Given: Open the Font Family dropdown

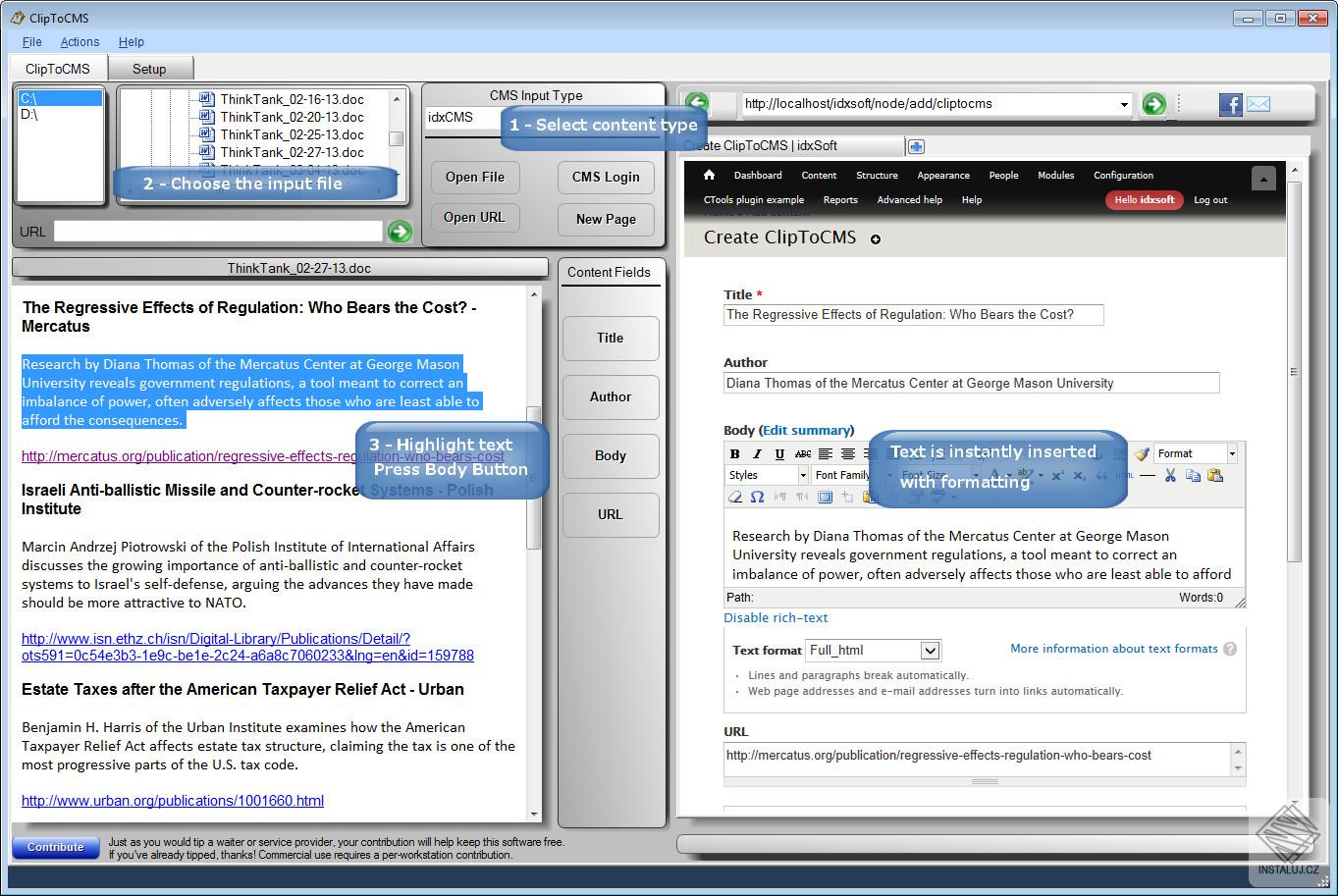Looking at the screenshot, I should 851,475.
